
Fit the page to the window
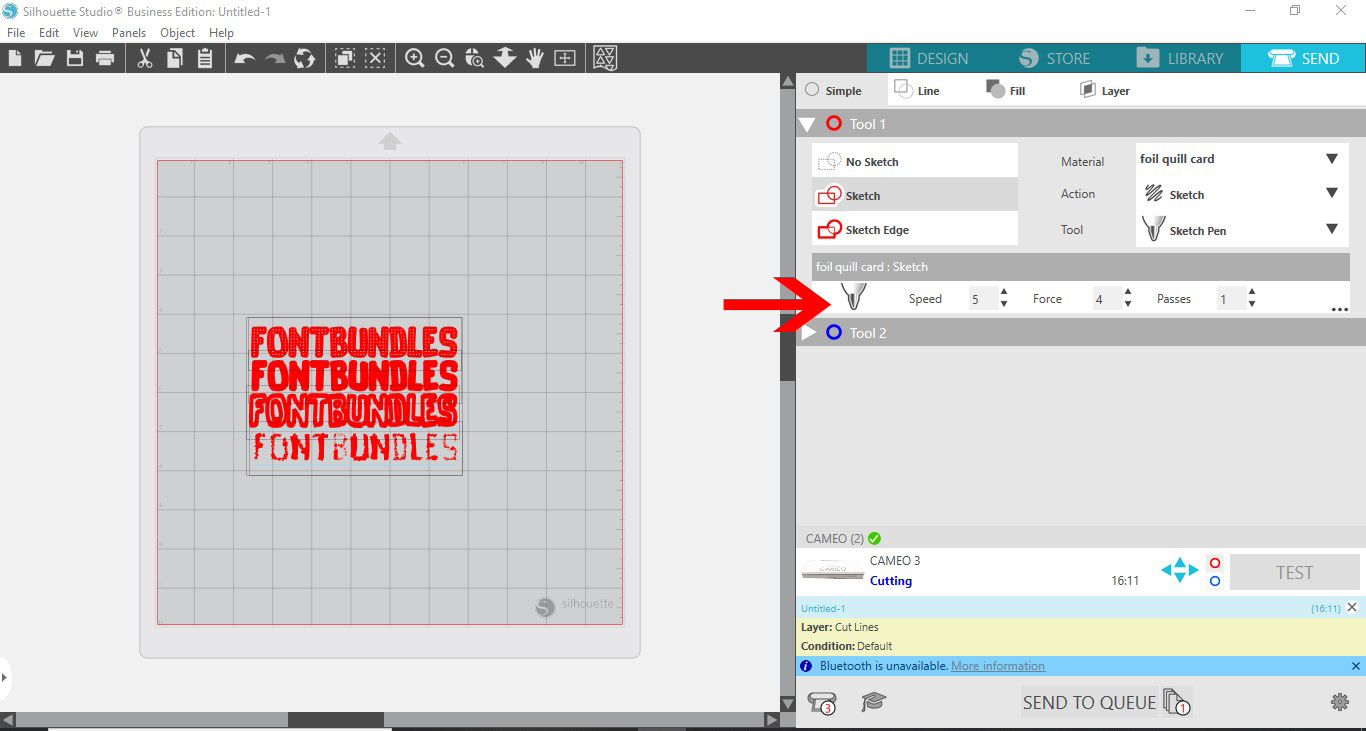(x=565, y=58)
